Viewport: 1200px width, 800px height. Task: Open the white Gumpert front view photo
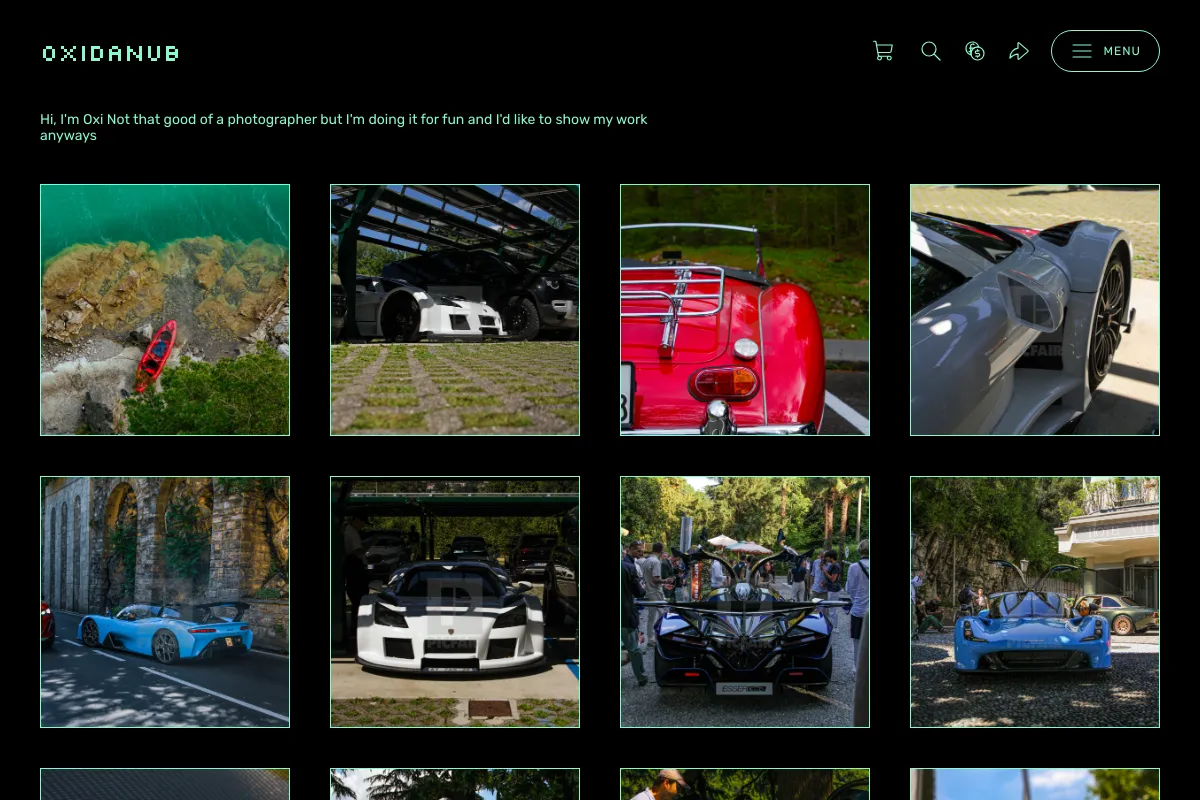point(455,602)
